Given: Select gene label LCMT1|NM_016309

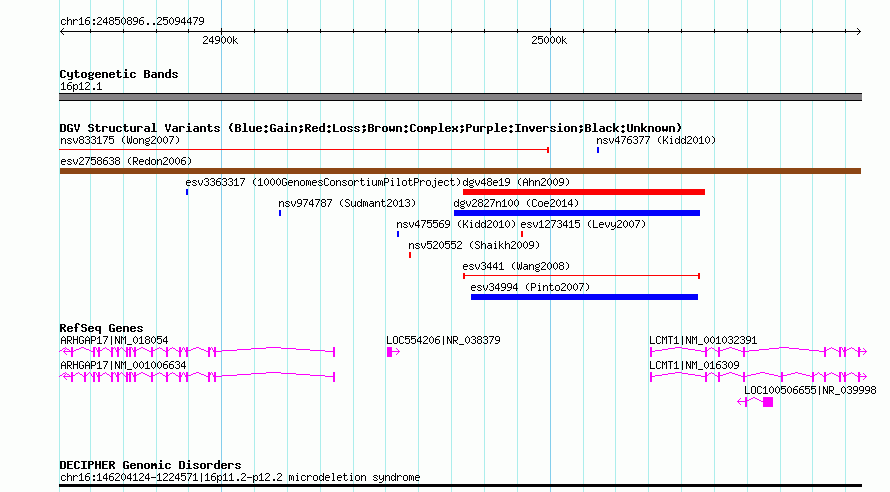Looking at the screenshot, I should (x=694, y=365).
